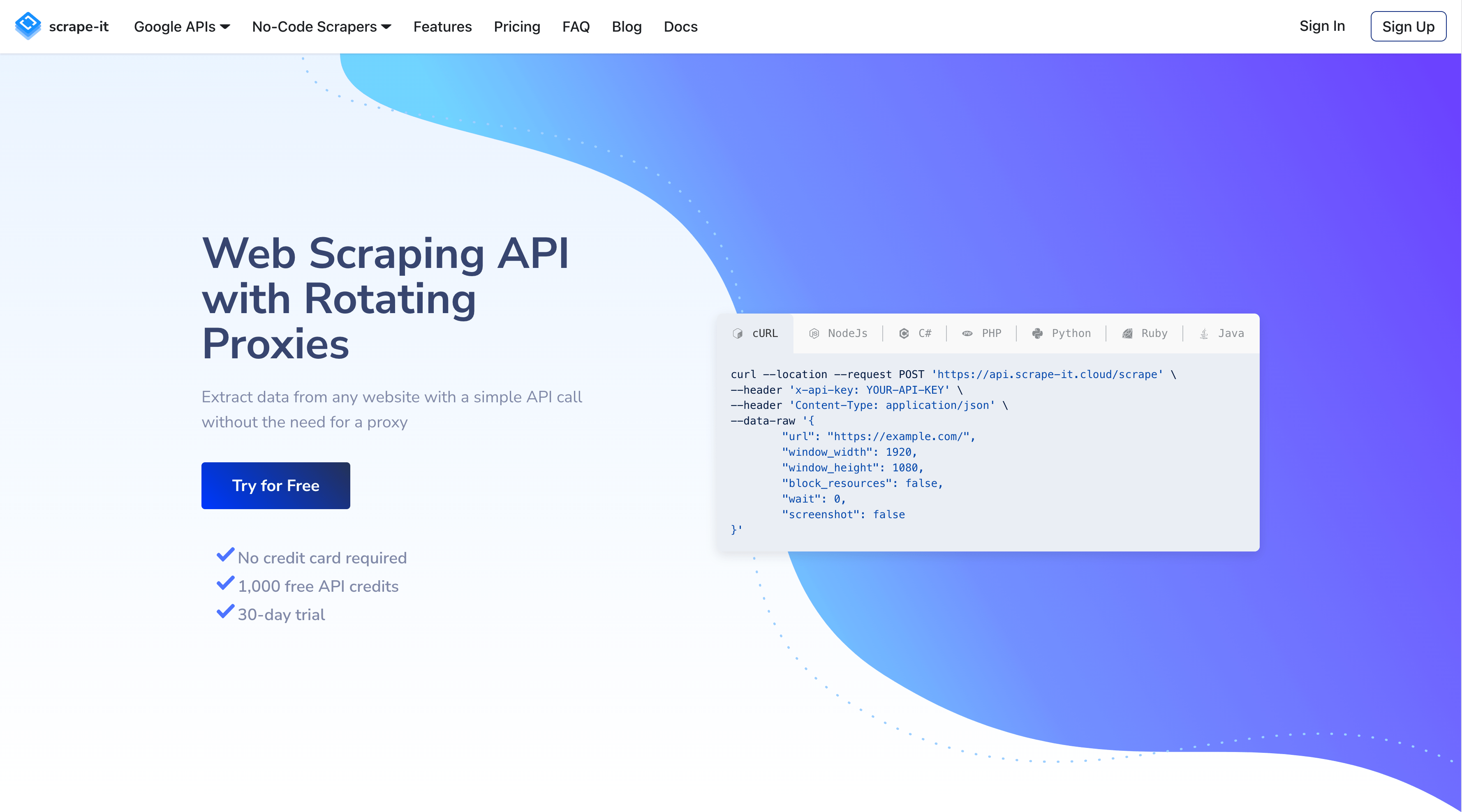Image resolution: width=1462 pixels, height=812 pixels.
Task: Click 'Content-Type: application/json' header text
Action: 892,405
